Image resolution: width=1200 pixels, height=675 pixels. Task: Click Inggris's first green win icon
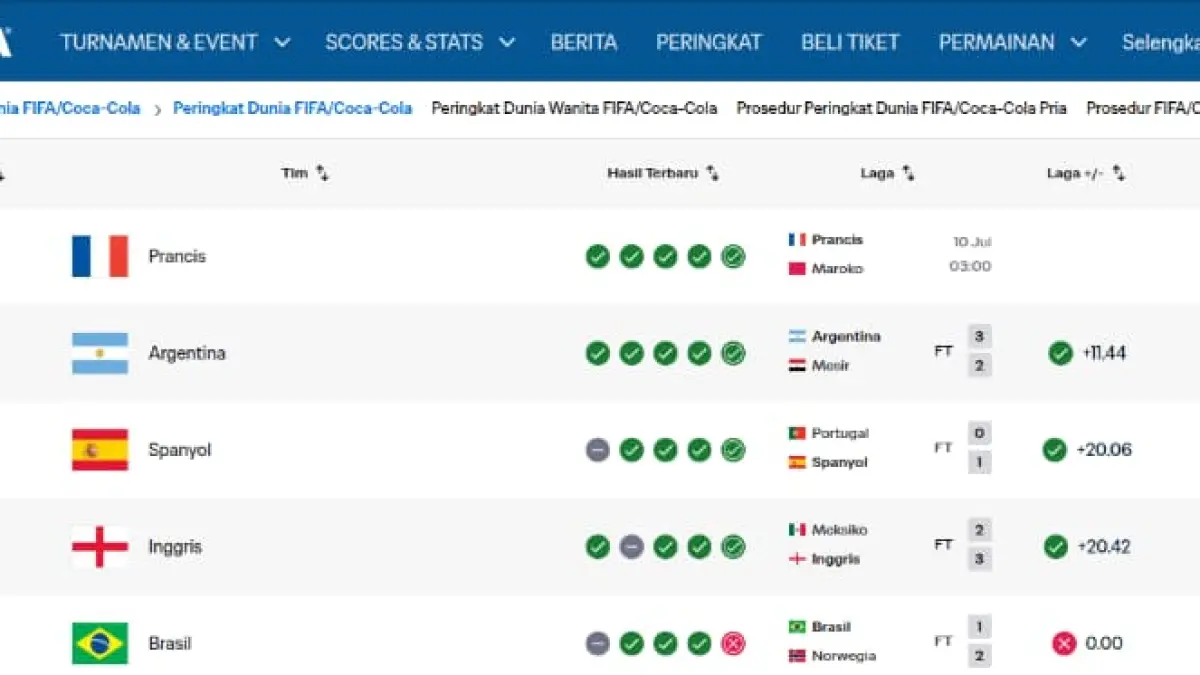tap(597, 547)
